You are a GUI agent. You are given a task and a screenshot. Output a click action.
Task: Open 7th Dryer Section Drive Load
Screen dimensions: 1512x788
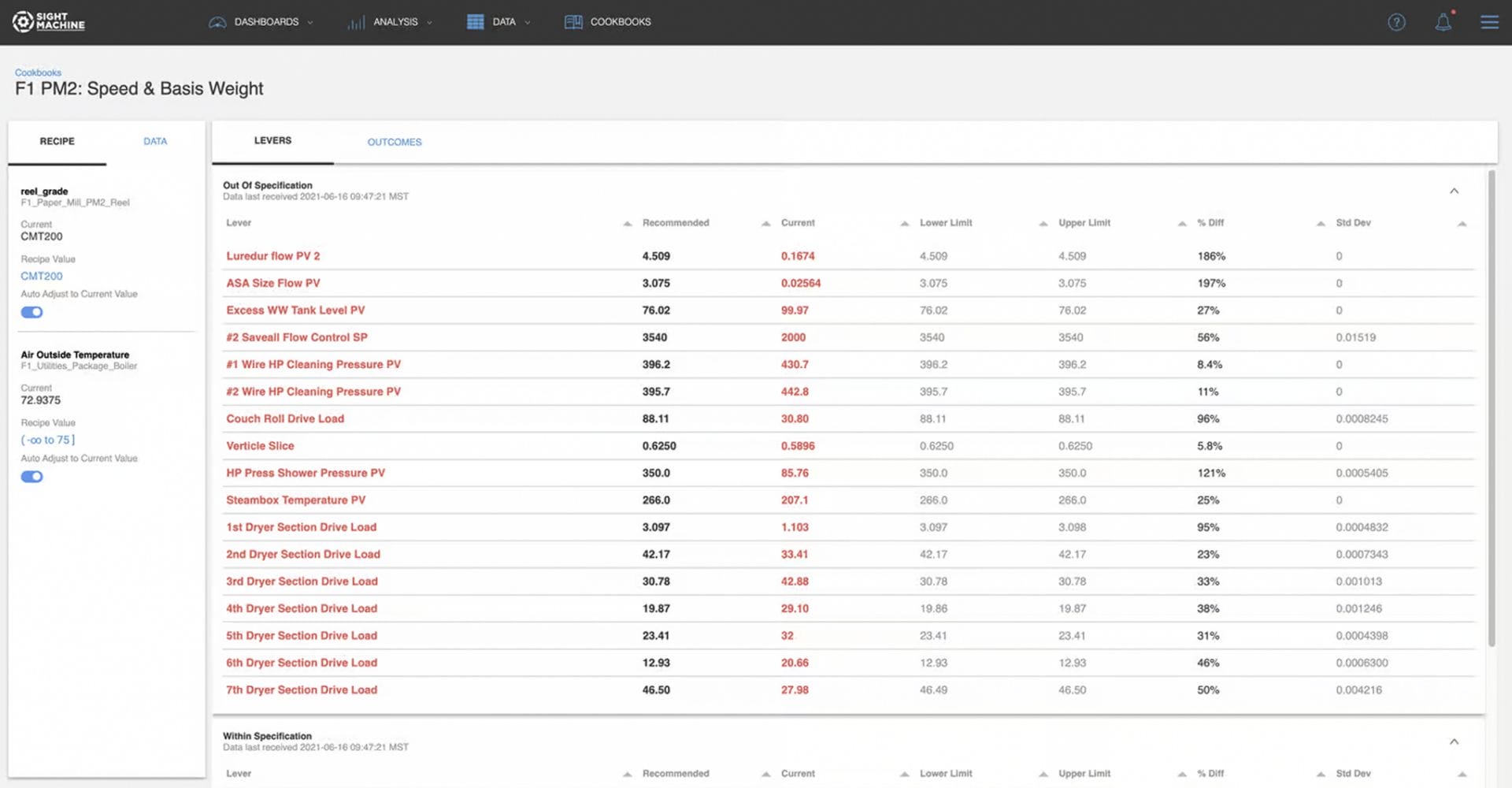pos(302,689)
